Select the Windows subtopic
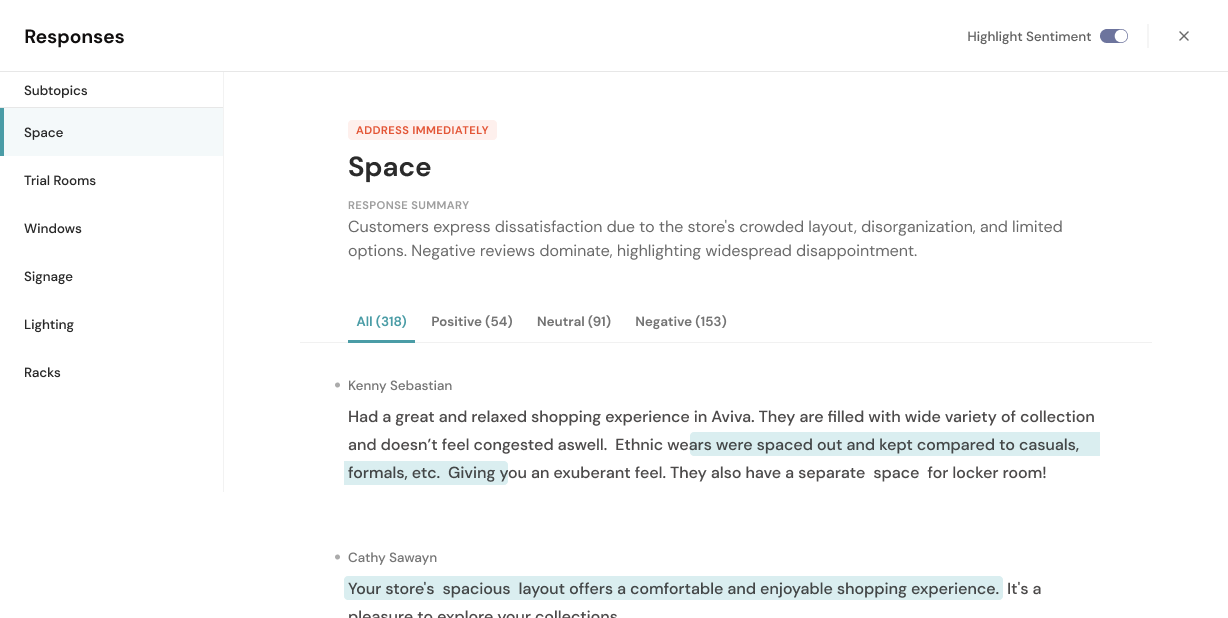Screen dimensions: 1228x618 click(53, 228)
